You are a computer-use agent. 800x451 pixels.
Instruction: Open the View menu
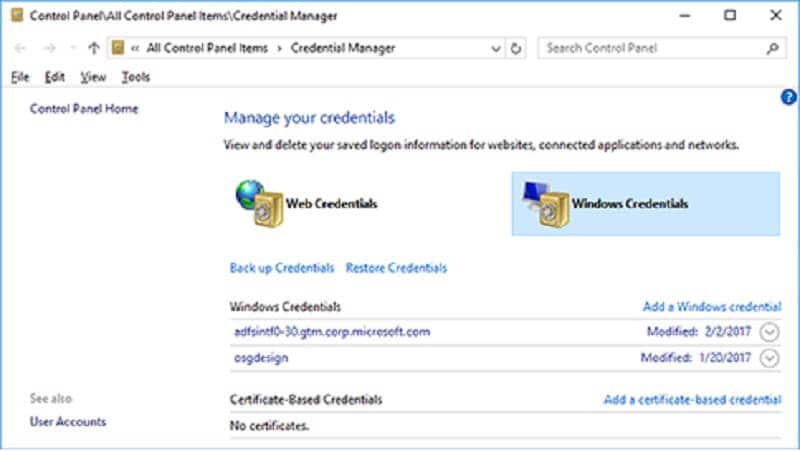coord(93,77)
